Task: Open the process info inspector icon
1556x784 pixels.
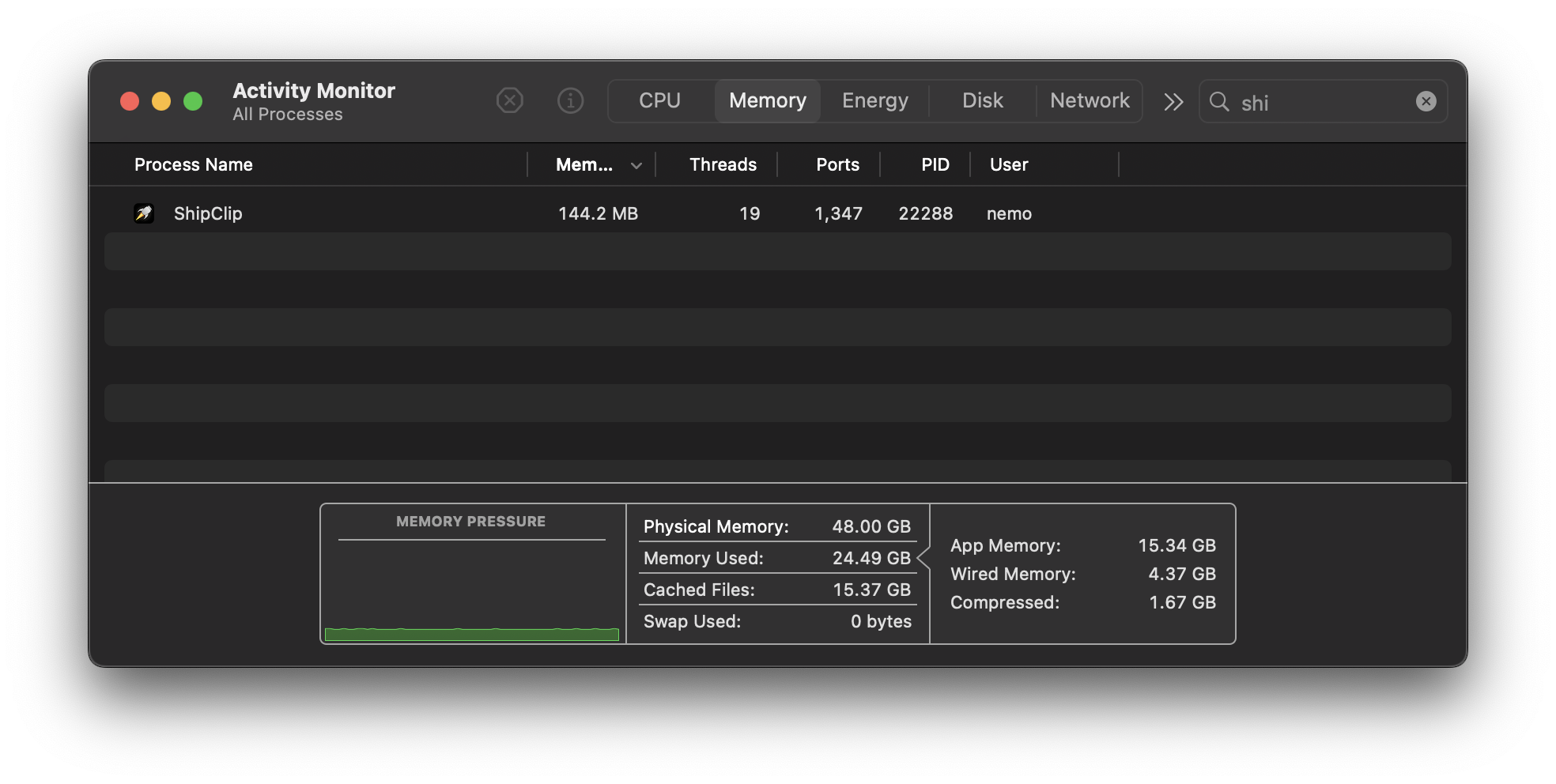Action: [x=570, y=101]
